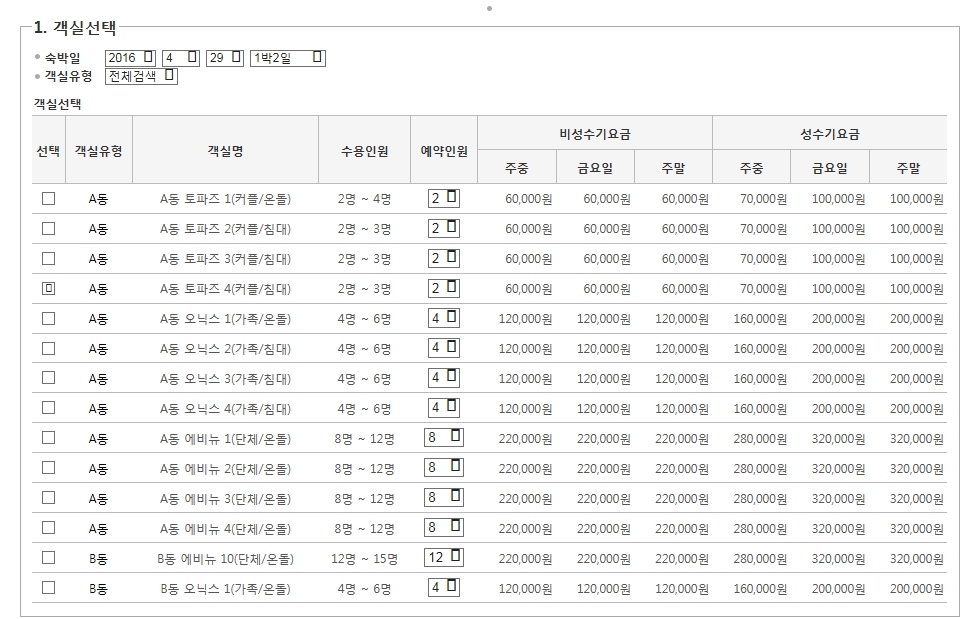Open guest count dropdown for A동 토파즈 1

pos(444,198)
